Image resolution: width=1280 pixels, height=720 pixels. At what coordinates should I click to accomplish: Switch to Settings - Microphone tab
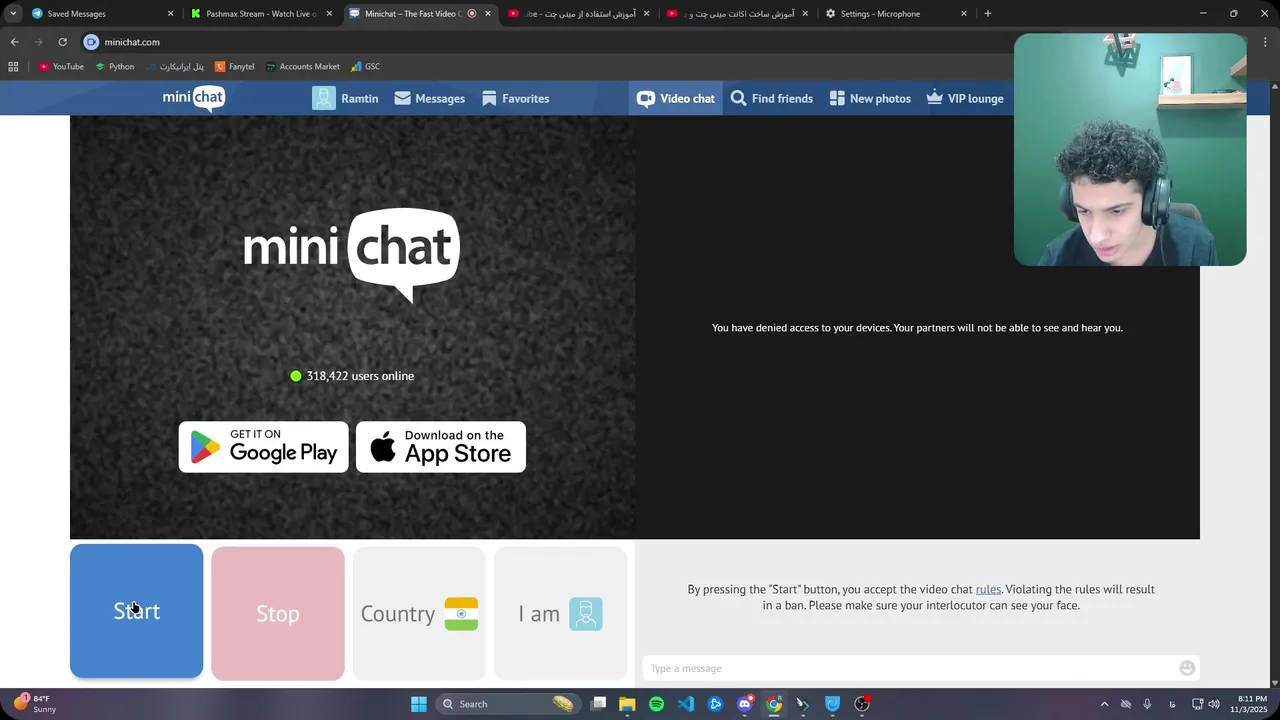coord(896,14)
